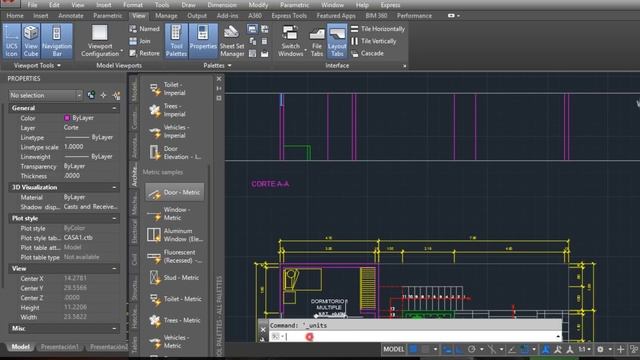Click the CORTE A-A label in drawing
Image resolution: width=640 pixels, height=360 pixels.
(270, 184)
